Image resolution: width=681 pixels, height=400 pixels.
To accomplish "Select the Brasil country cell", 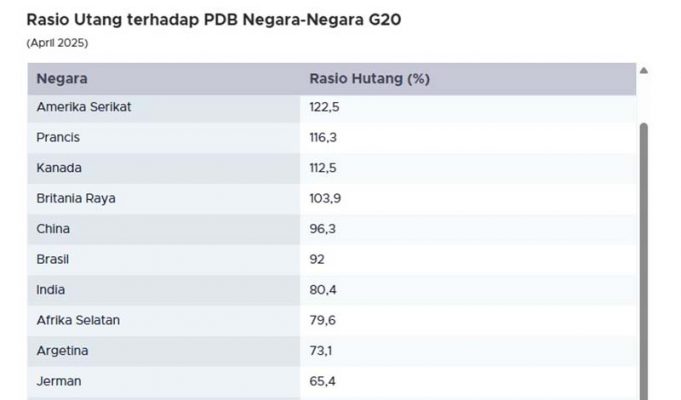I will pos(55,259).
